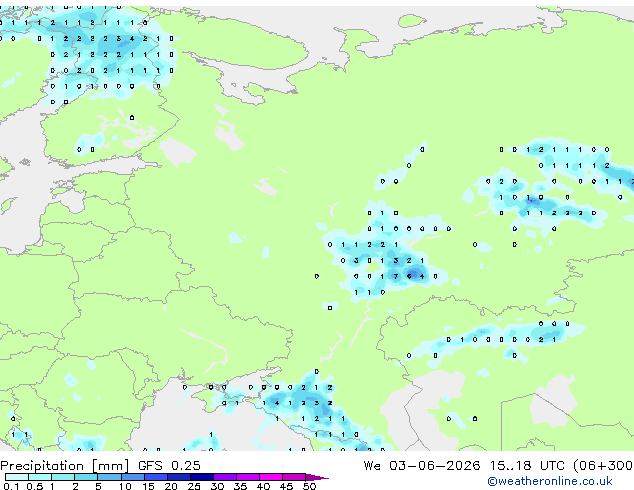Click legend scale number '0.5'
The height and width of the screenshot is (490, 634).
point(34,486)
